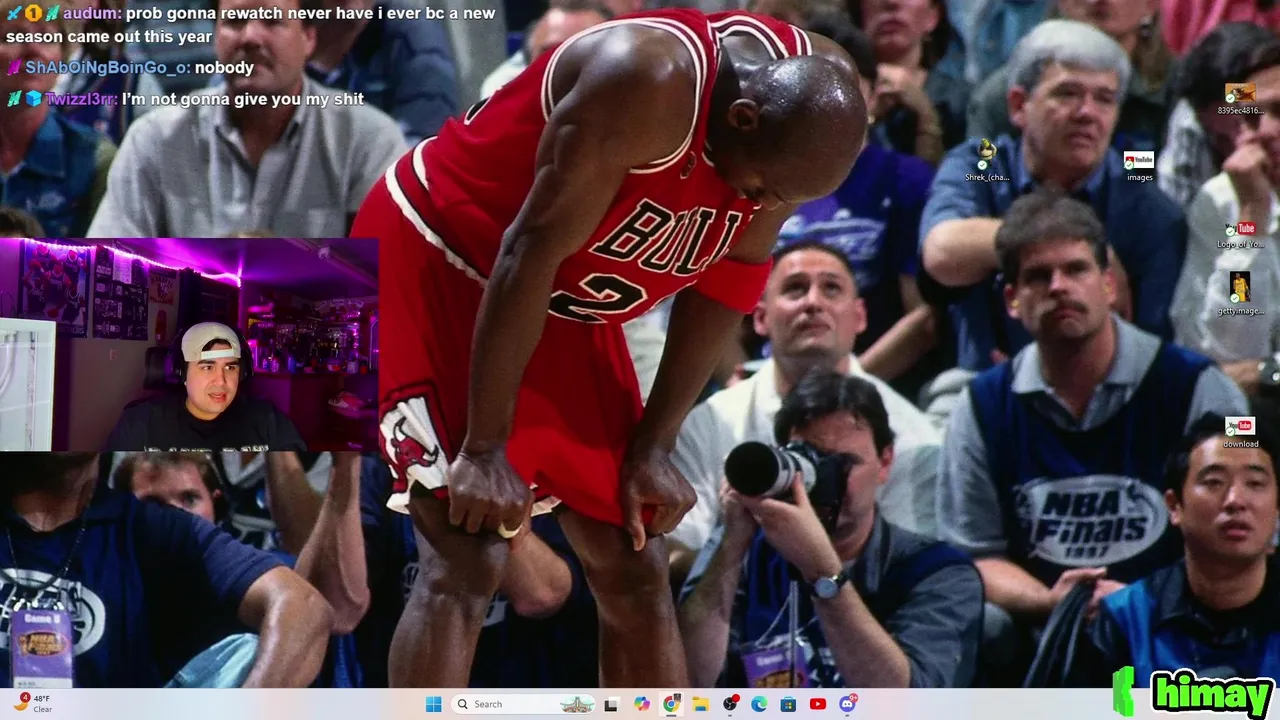This screenshot has height=720, width=1280.
Task: Select the Shrek desktop file icon
Action: click(x=987, y=161)
